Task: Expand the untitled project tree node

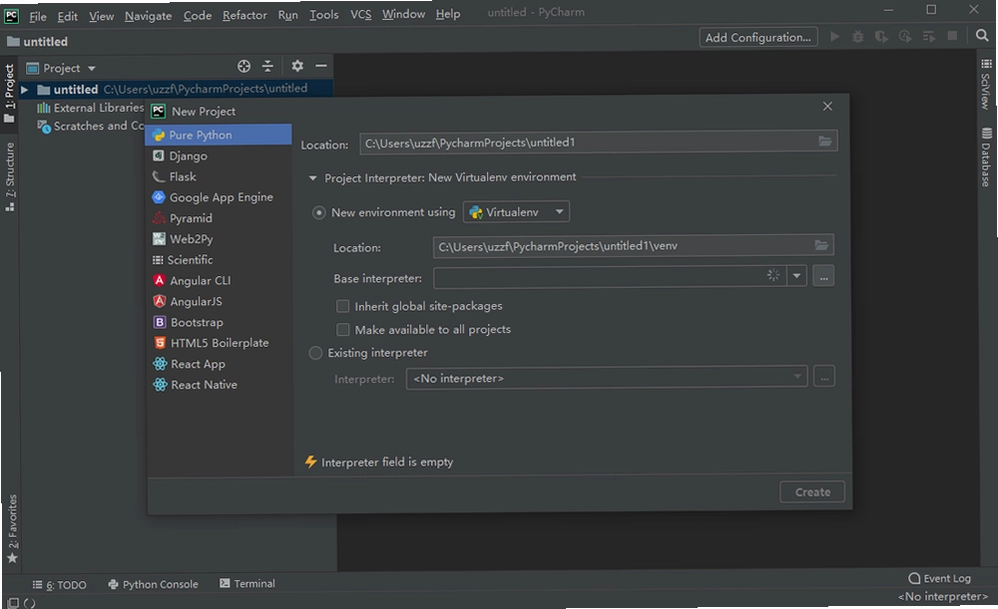Action: [24, 90]
